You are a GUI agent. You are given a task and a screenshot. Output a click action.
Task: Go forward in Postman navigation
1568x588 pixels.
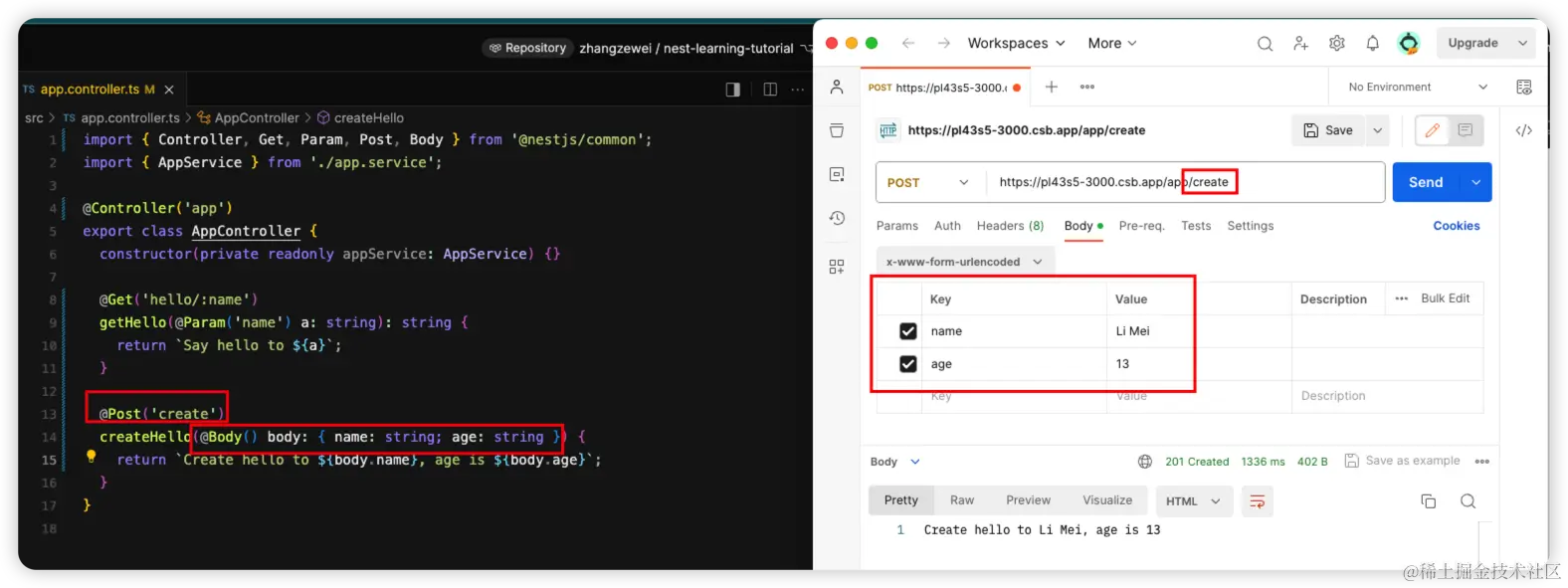click(x=944, y=43)
